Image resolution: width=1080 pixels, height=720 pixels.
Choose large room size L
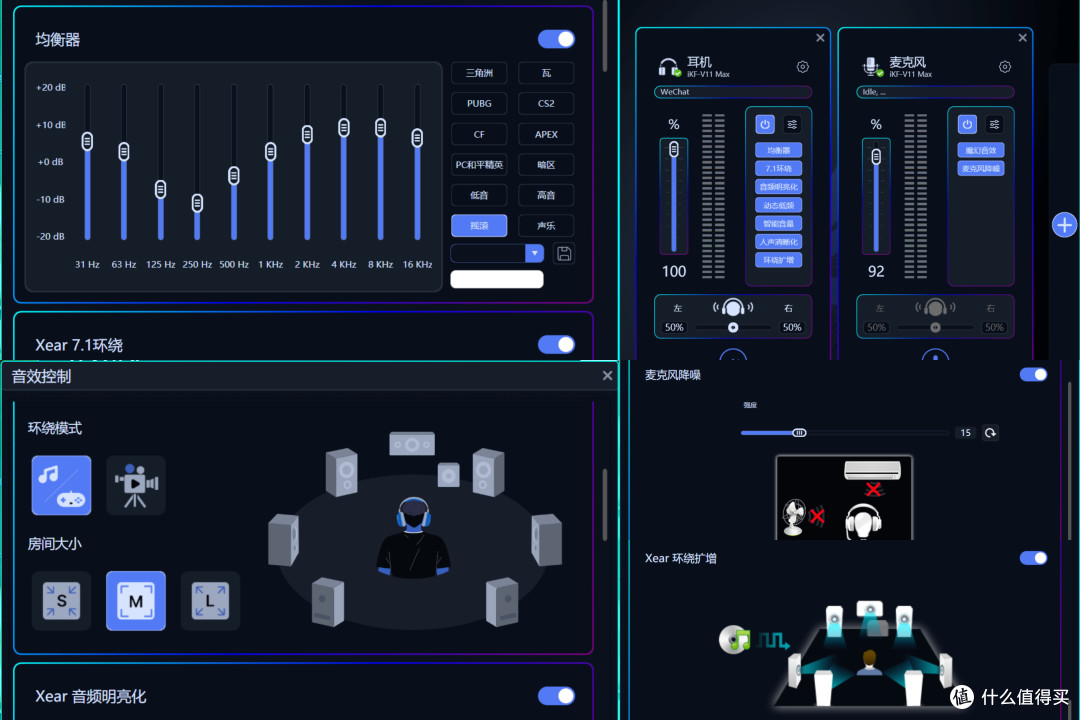(x=210, y=601)
